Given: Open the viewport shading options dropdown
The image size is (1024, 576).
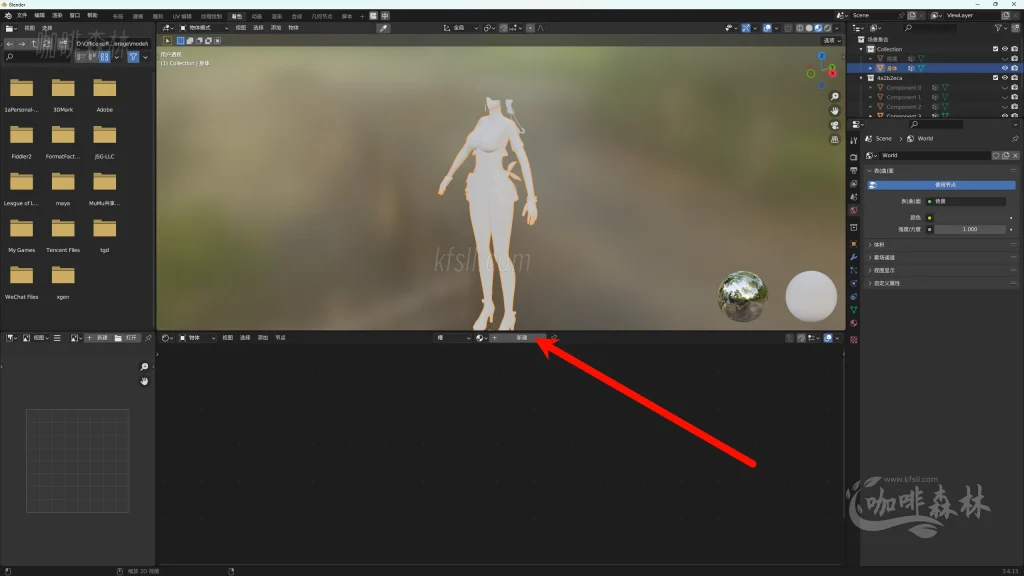Looking at the screenshot, I should point(837,28).
